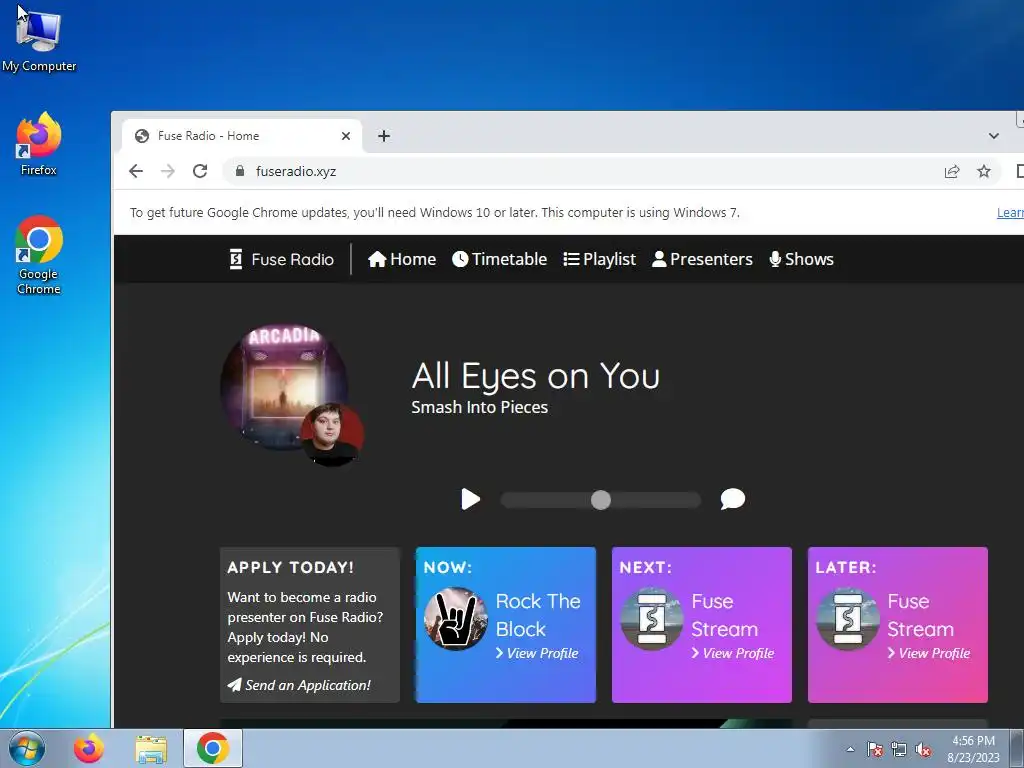Go to the Home nav item
Screen dimensions: 1024x768
click(x=402, y=259)
